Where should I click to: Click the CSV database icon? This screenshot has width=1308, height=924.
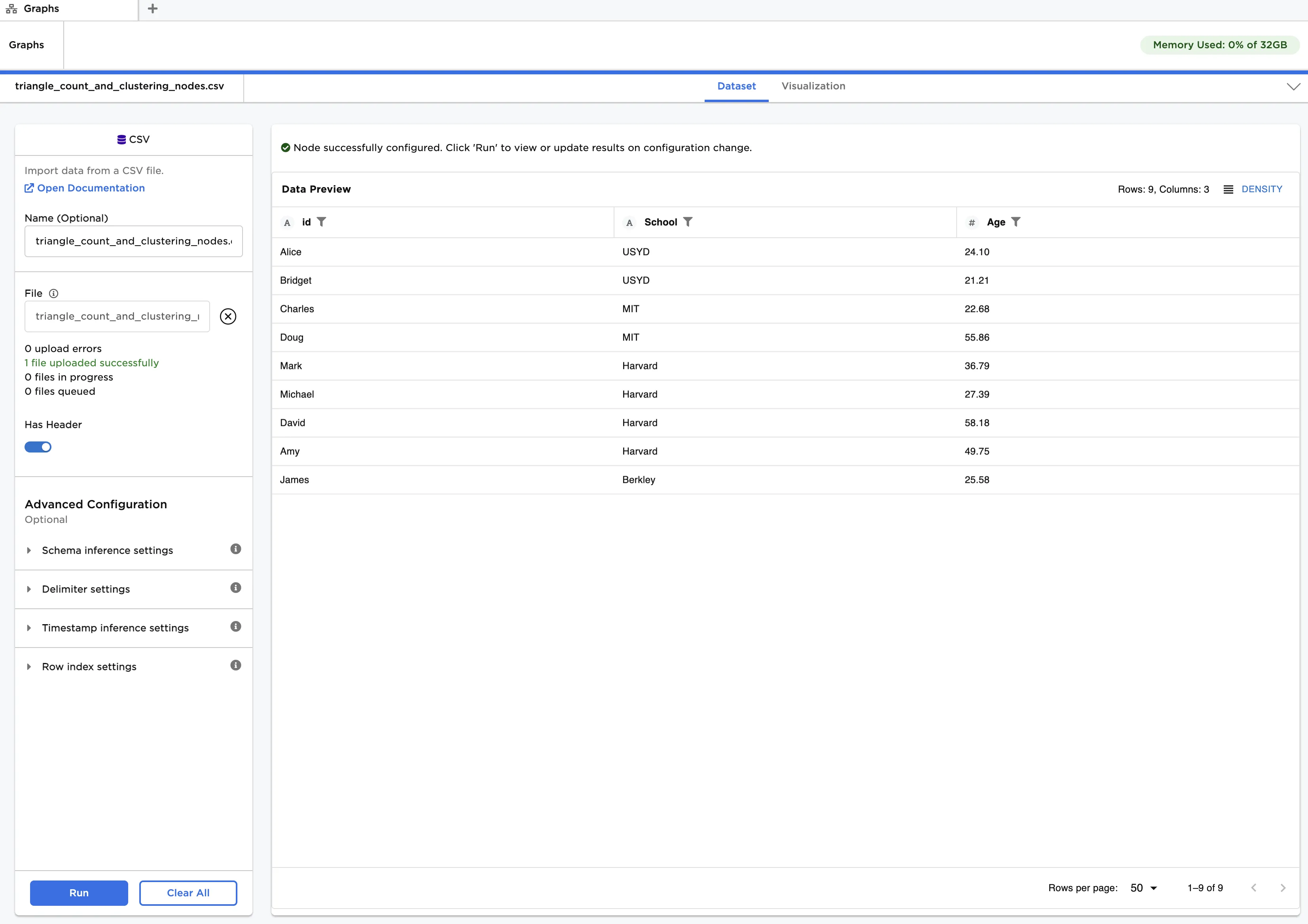point(121,140)
